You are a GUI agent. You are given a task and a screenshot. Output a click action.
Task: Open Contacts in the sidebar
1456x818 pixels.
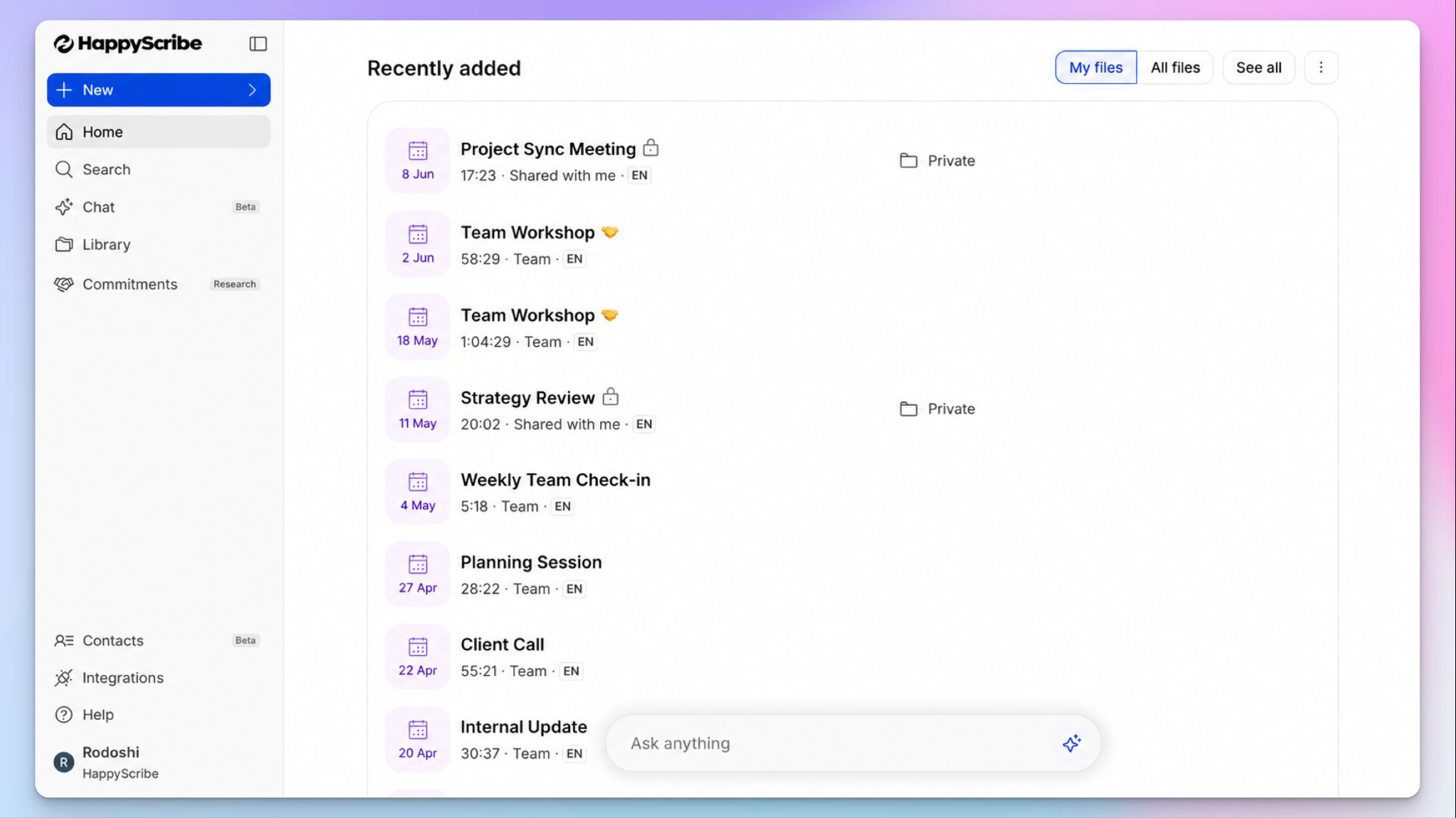(159, 640)
